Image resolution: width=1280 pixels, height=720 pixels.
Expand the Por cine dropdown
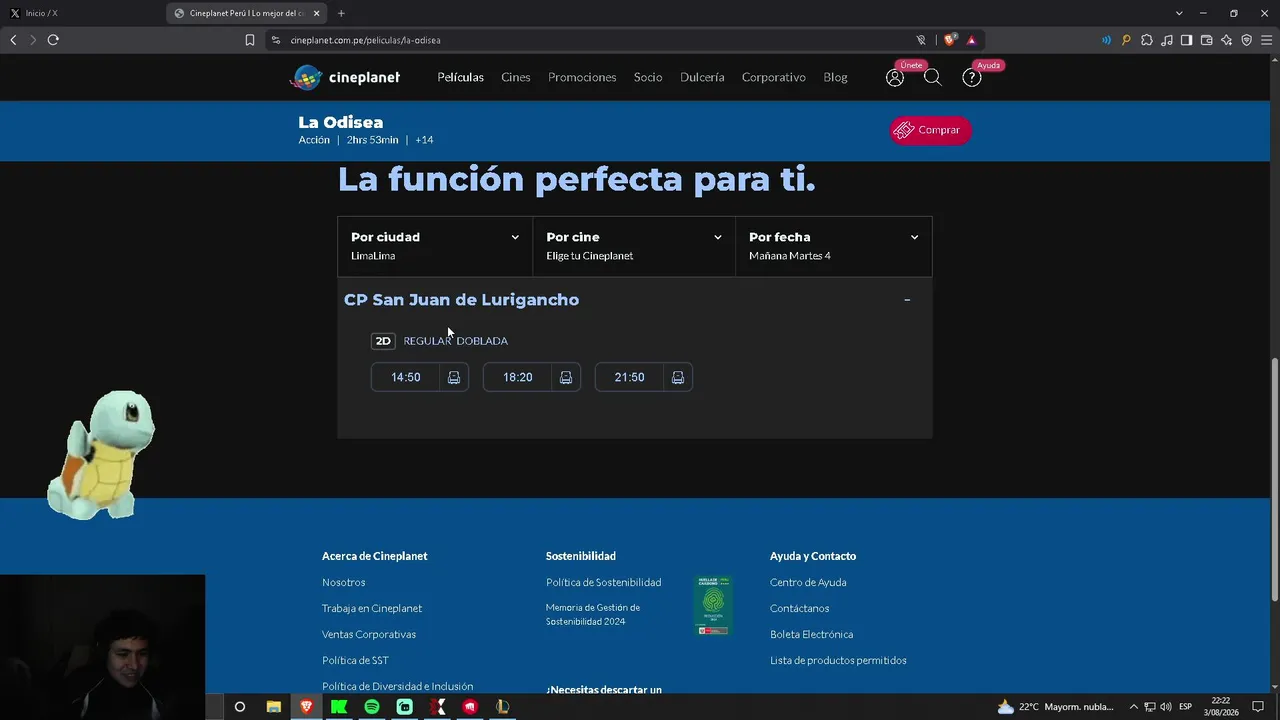(x=634, y=246)
